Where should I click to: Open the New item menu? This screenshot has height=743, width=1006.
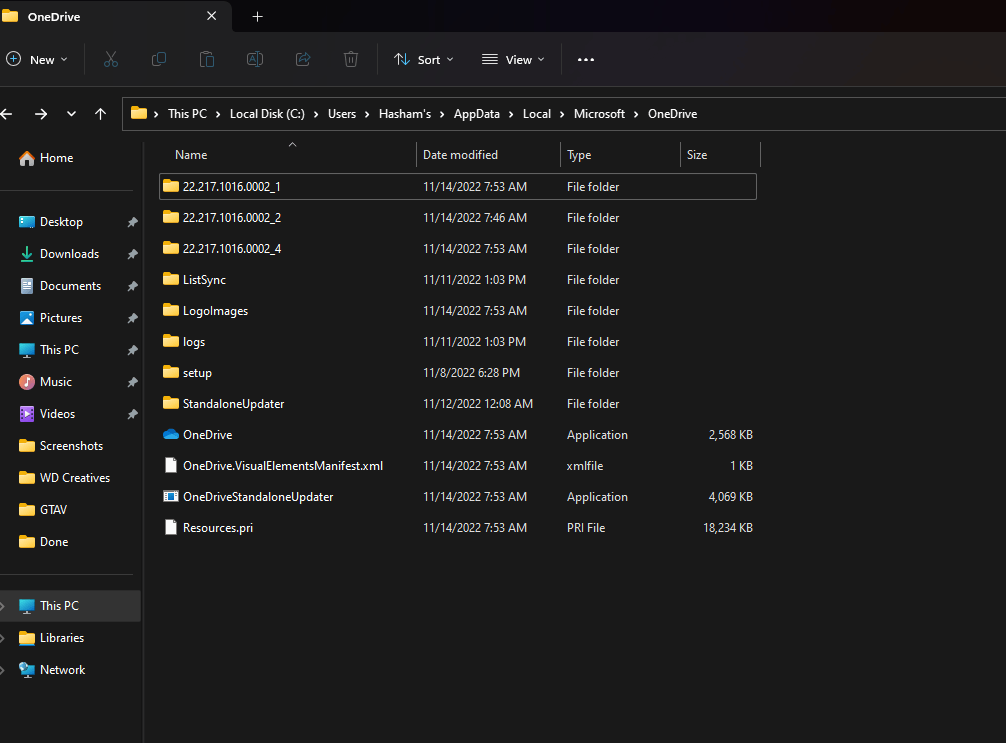38,59
